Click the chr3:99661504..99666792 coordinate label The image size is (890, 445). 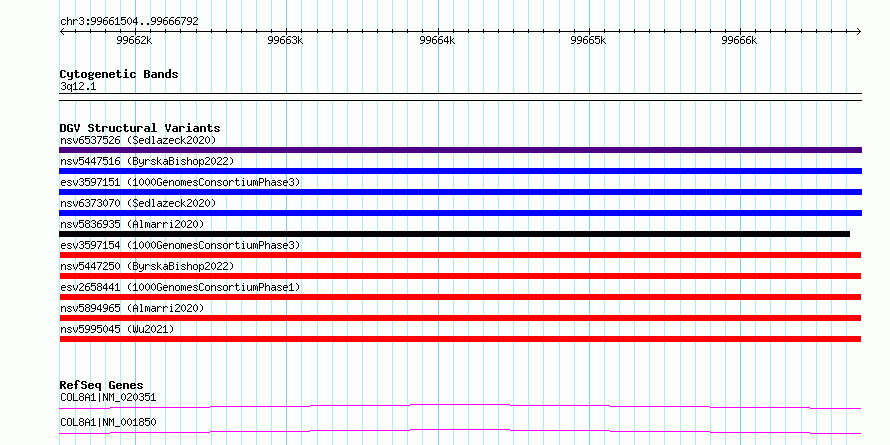(x=129, y=22)
